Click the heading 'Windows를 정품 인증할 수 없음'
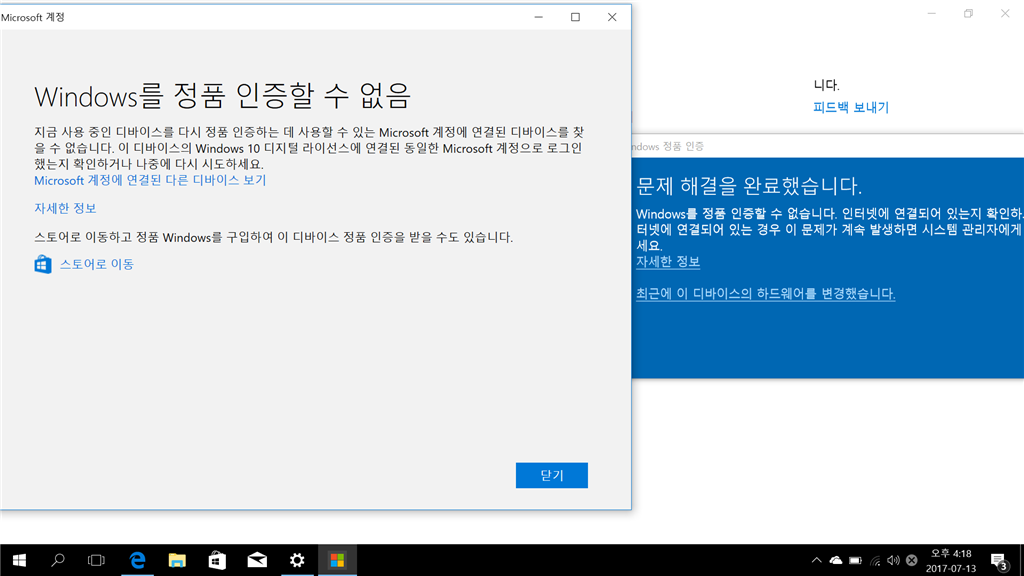This screenshot has width=1024, height=576. (x=223, y=97)
